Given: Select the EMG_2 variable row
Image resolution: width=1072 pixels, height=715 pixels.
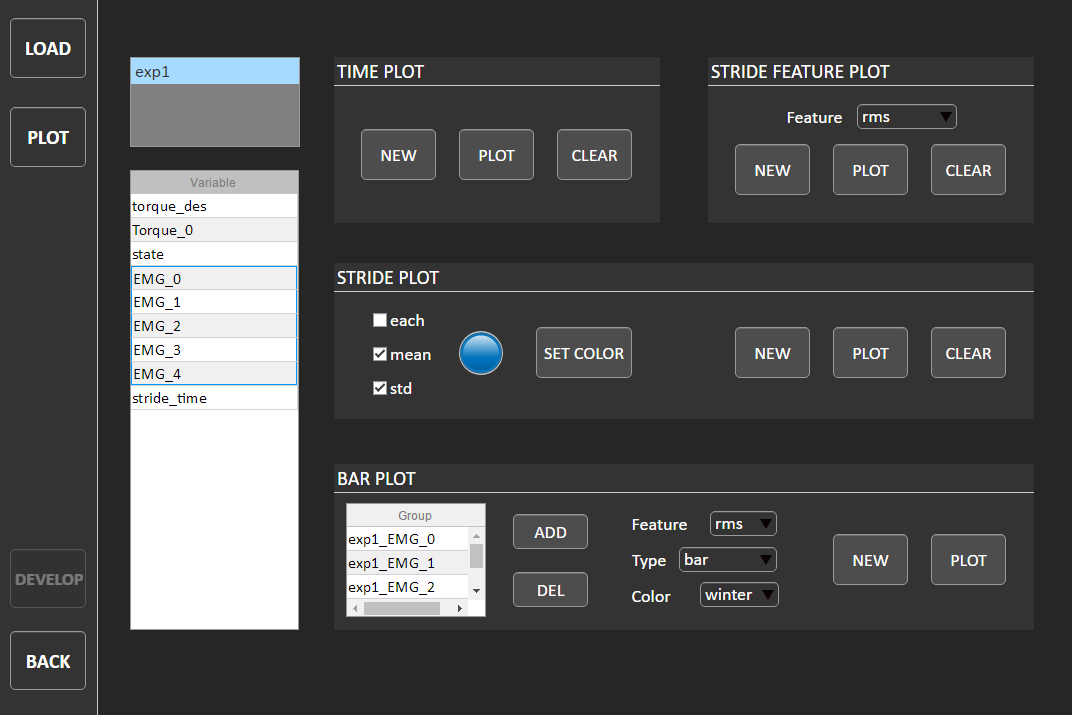Looking at the screenshot, I should 213,326.
